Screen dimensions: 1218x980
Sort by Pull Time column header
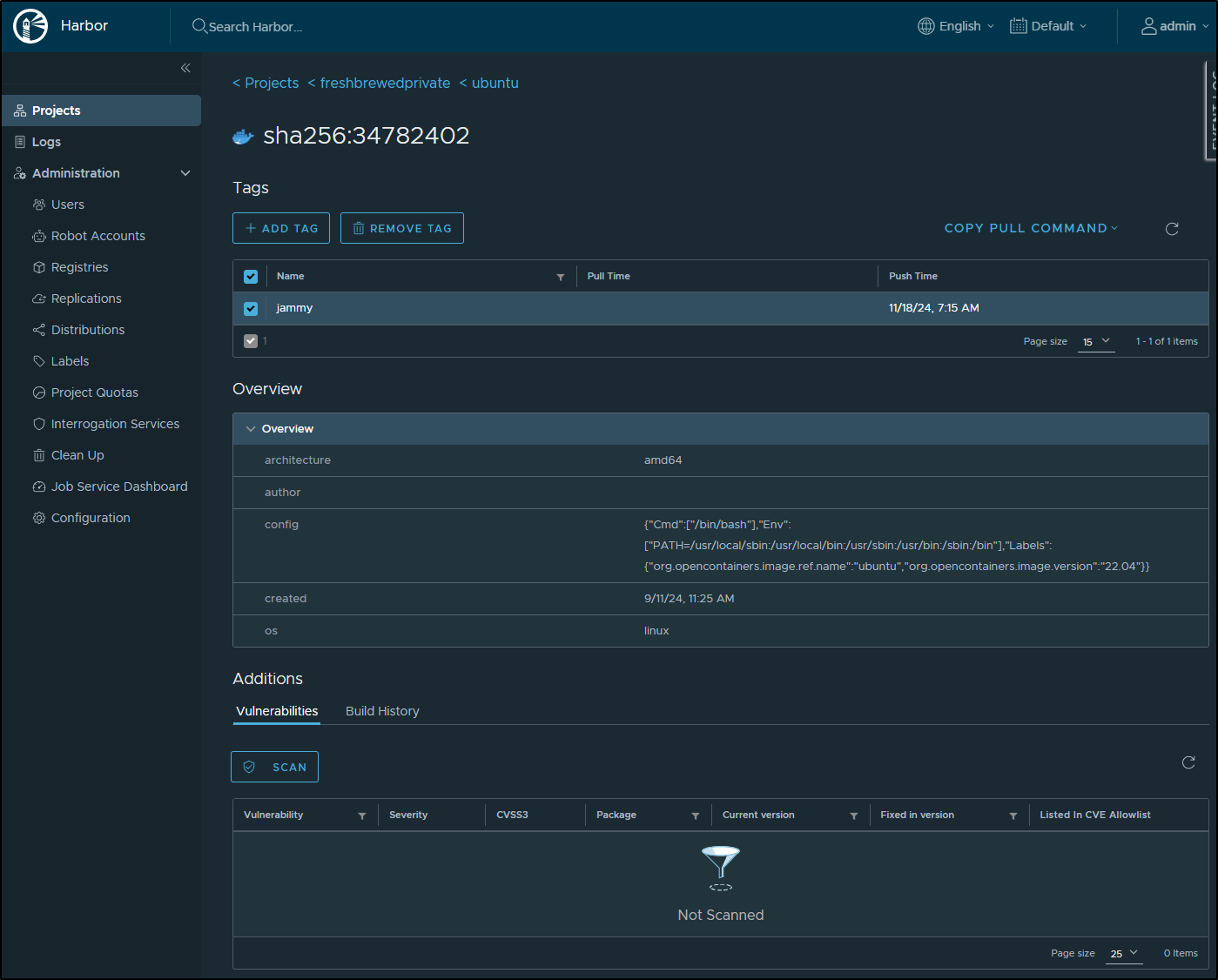pos(609,276)
